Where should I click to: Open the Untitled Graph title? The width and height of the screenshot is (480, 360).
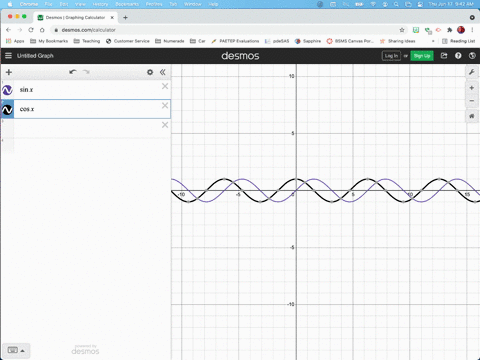pos(35,56)
